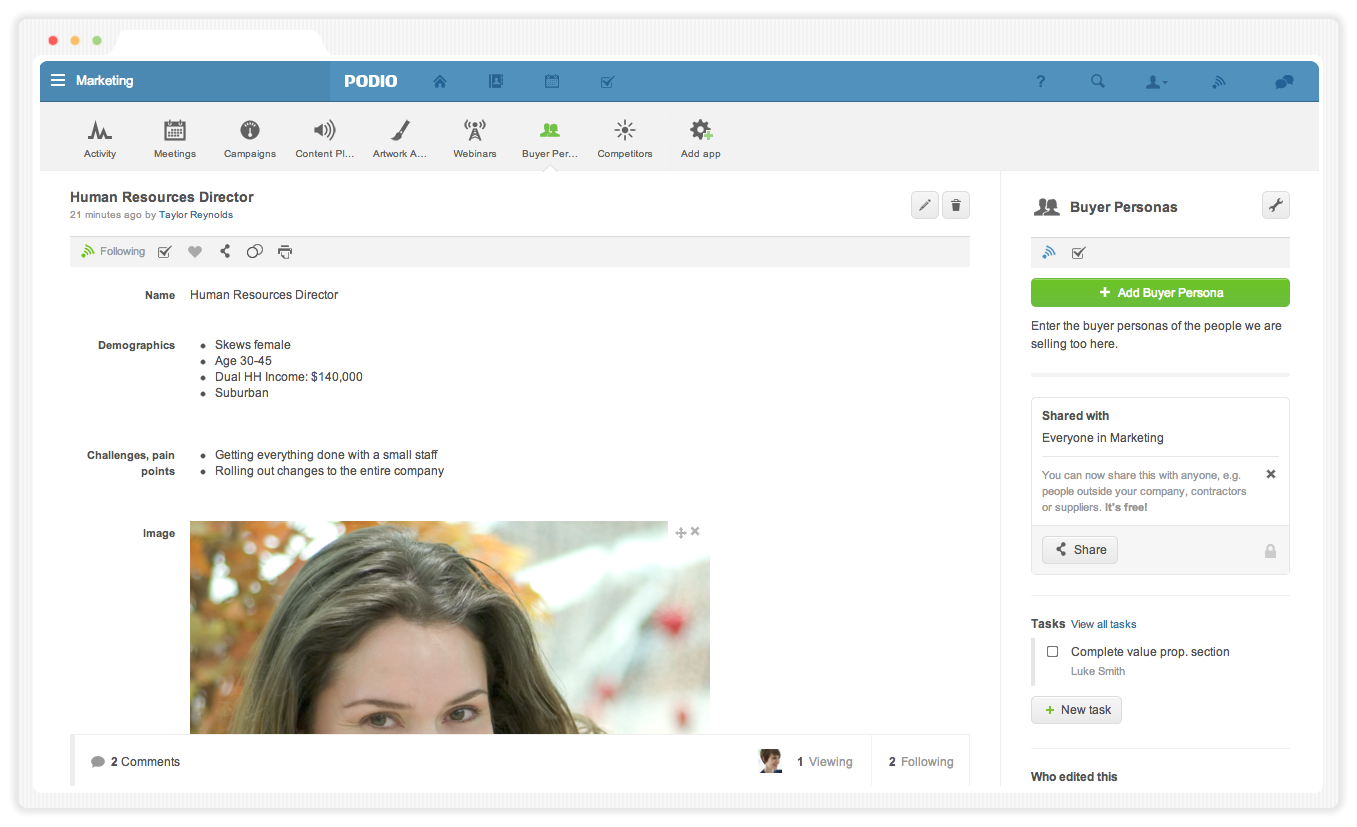Click the persona photo image
The image size is (1357, 827).
point(449,630)
